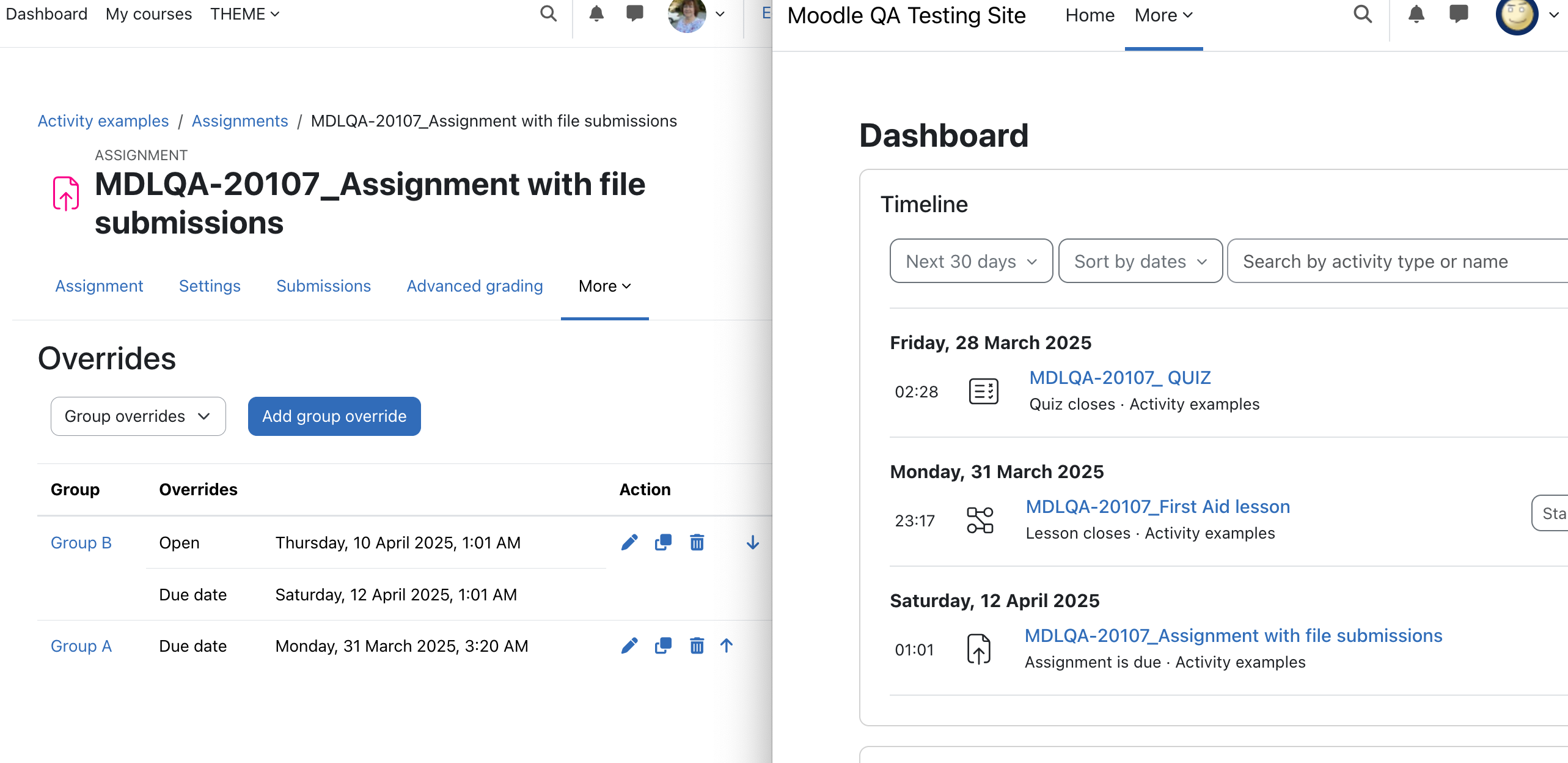Click assignment icon in Timeline entry
This screenshot has width=1568, height=763.
978,649
